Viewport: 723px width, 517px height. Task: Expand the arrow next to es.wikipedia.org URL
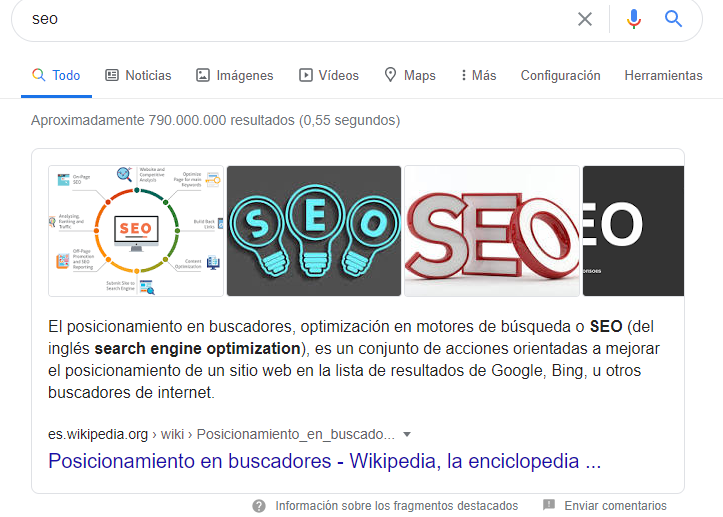[x=407, y=434]
